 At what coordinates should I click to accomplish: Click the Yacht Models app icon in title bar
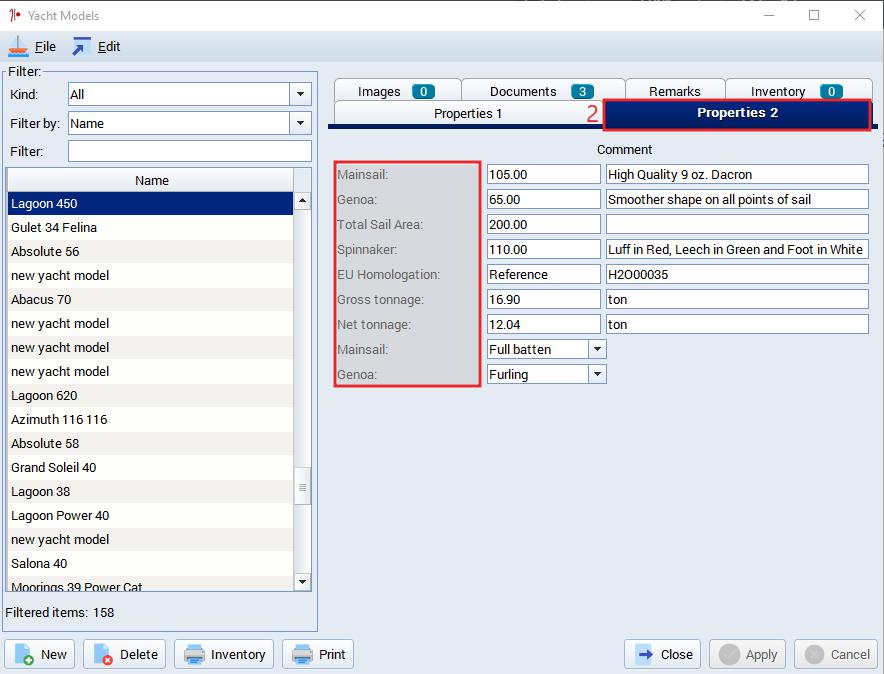tap(15, 15)
